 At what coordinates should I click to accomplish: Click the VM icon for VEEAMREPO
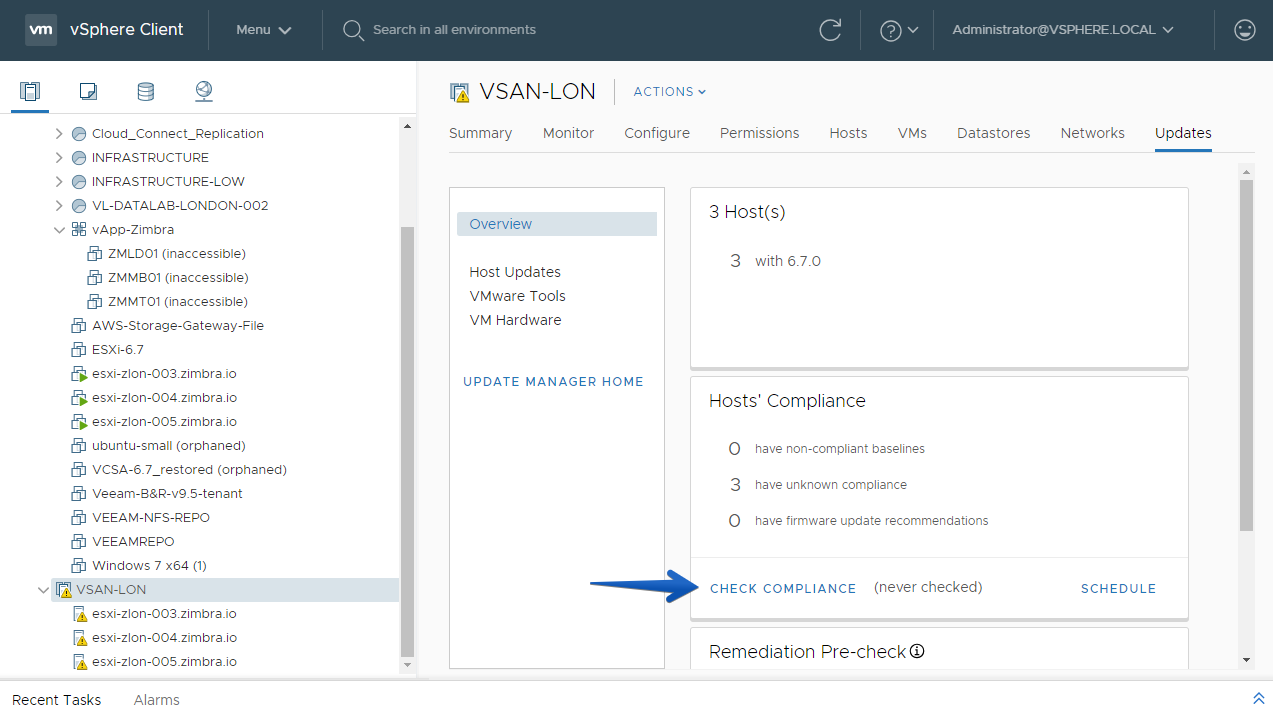[x=80, y=542]
